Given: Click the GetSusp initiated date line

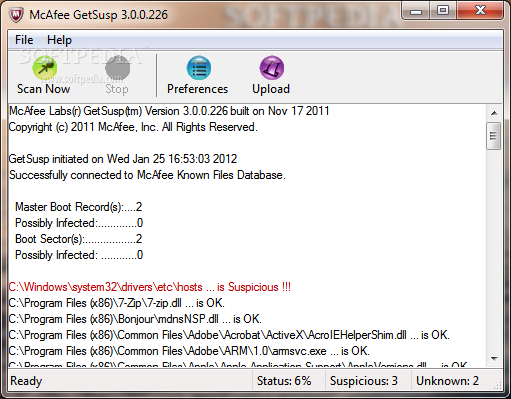Looking at the screenshot, I should click(123, 159).
